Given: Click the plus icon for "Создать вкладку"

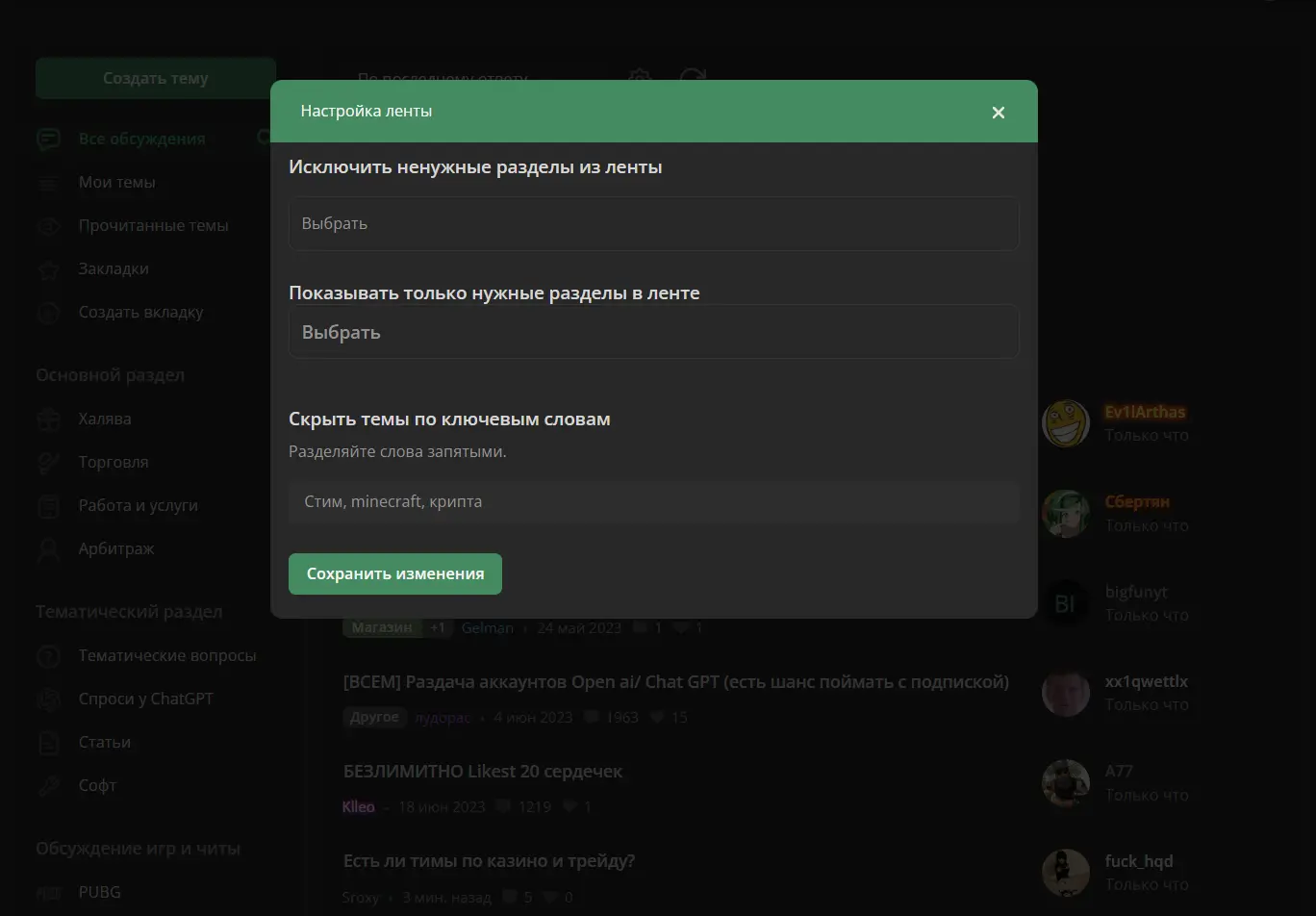Looking at the screenshot, I should click(49, 313).
